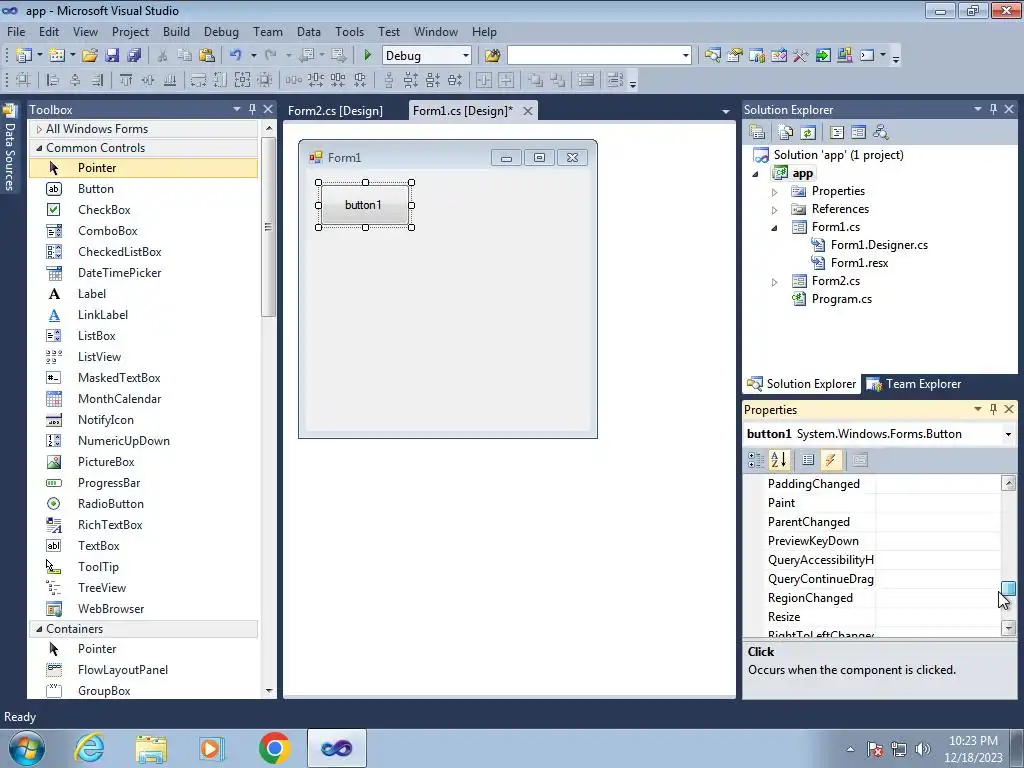The width and height of the screenshot is (1024, 768).
Task: Open Team Explorer toolbar icon
Action: pyautogui.click(x=757, y=56)
